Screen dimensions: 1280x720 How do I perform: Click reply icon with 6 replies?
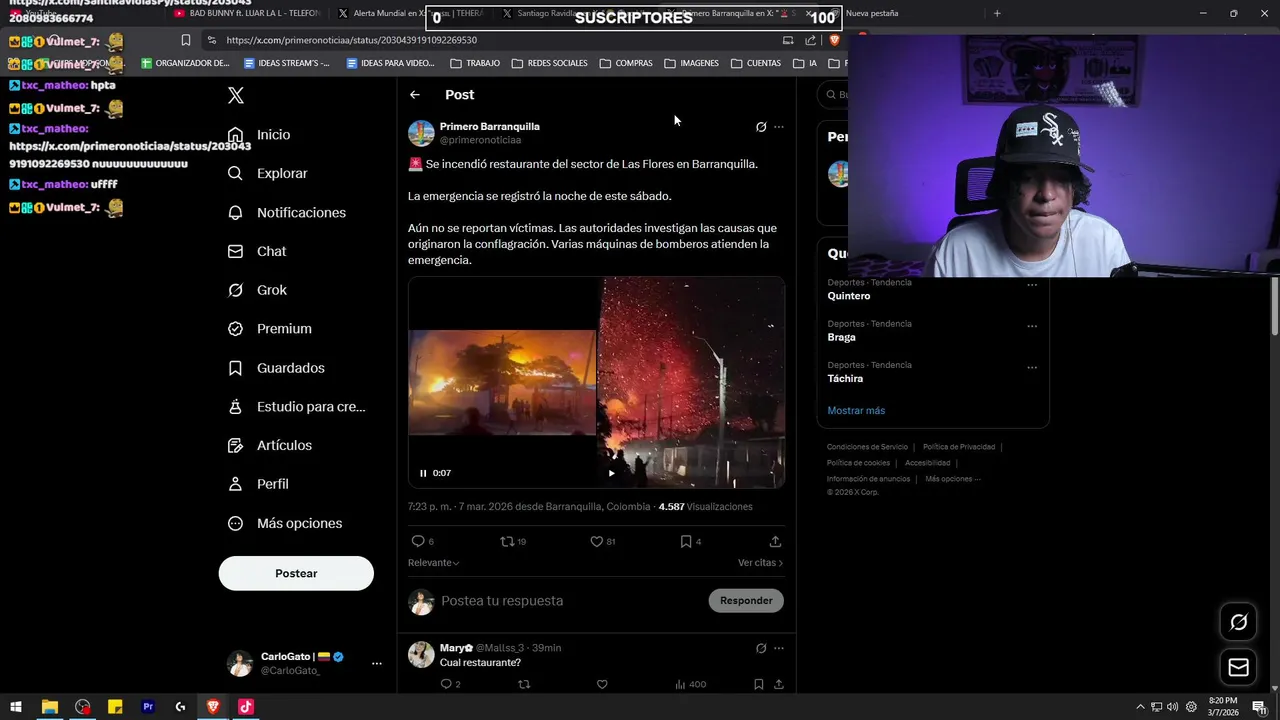click(423, 542)
